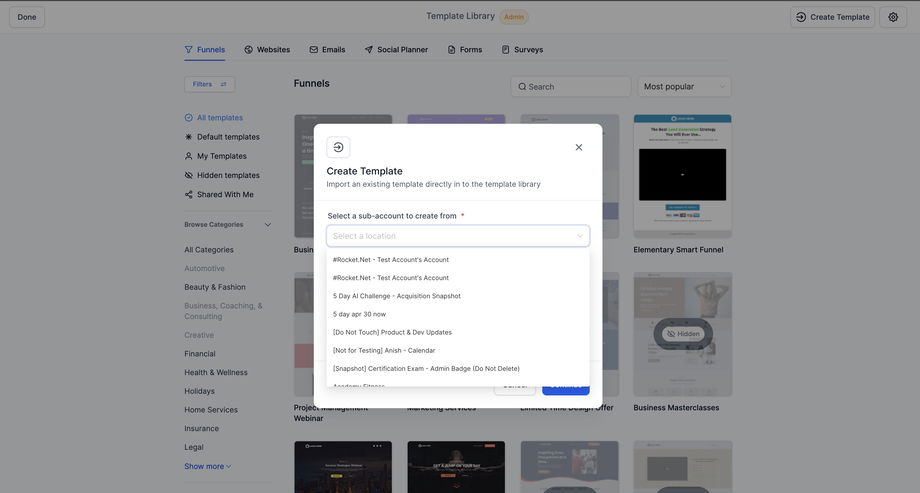Click the Social Planner paper-plane icon
The width and height of the screenshot is (920, 493).
coord(368,50)
